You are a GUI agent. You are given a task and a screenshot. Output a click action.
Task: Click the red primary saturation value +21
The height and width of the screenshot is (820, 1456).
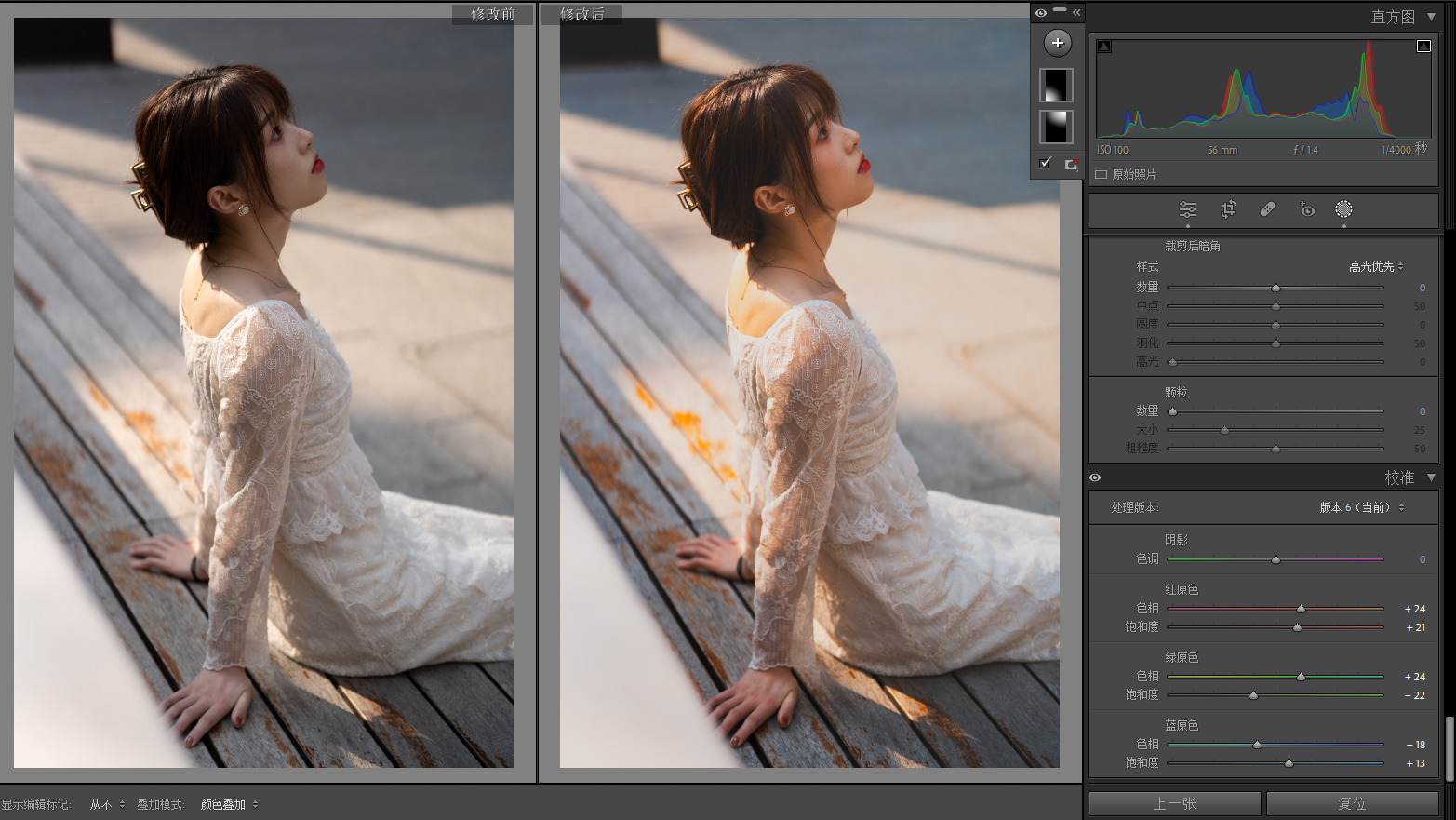coord(1415,627)
